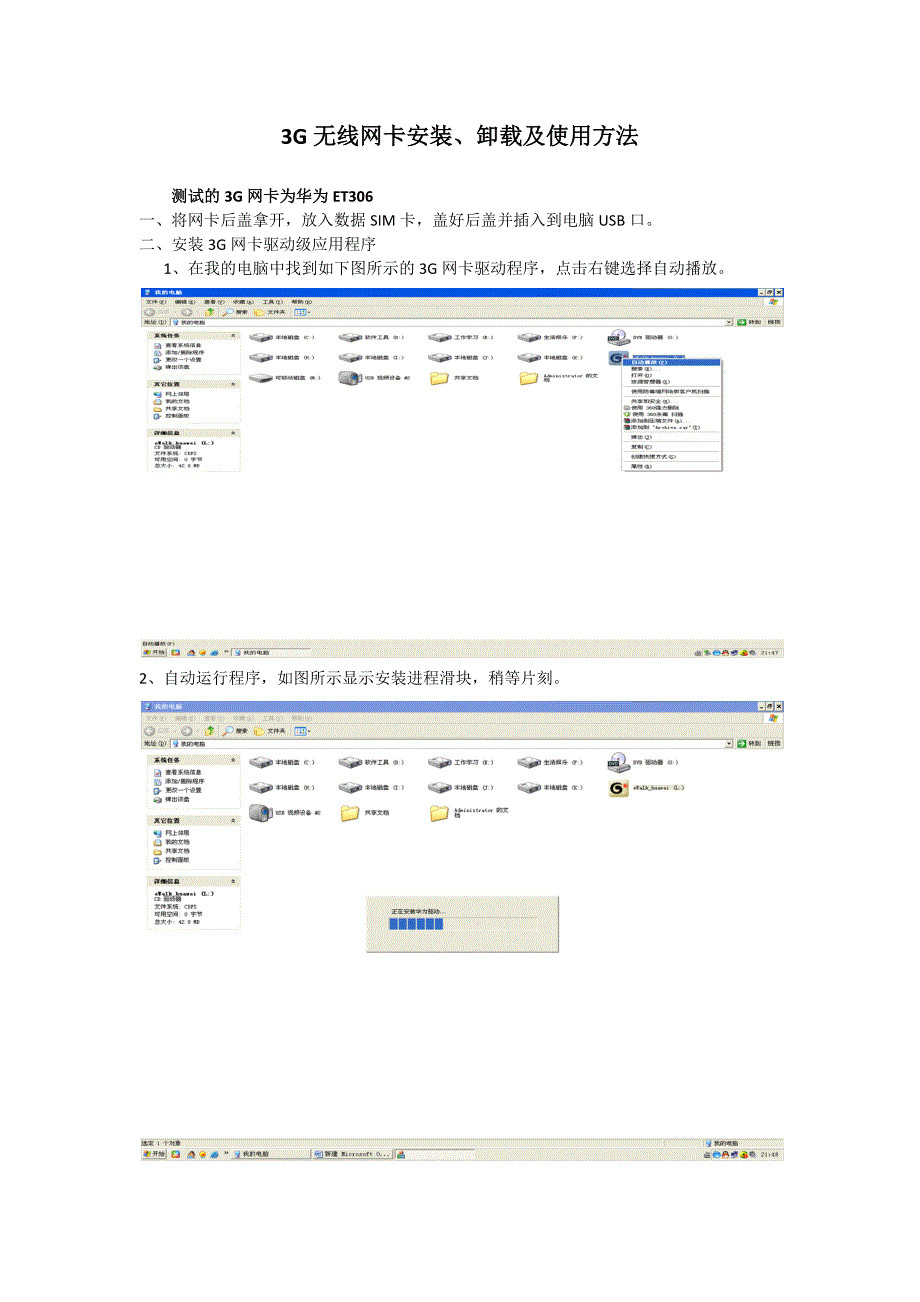Open 生活娱乐 (F:) drive in lower window
Viewport: 920px width, 1302px height.
click(529, 762)
